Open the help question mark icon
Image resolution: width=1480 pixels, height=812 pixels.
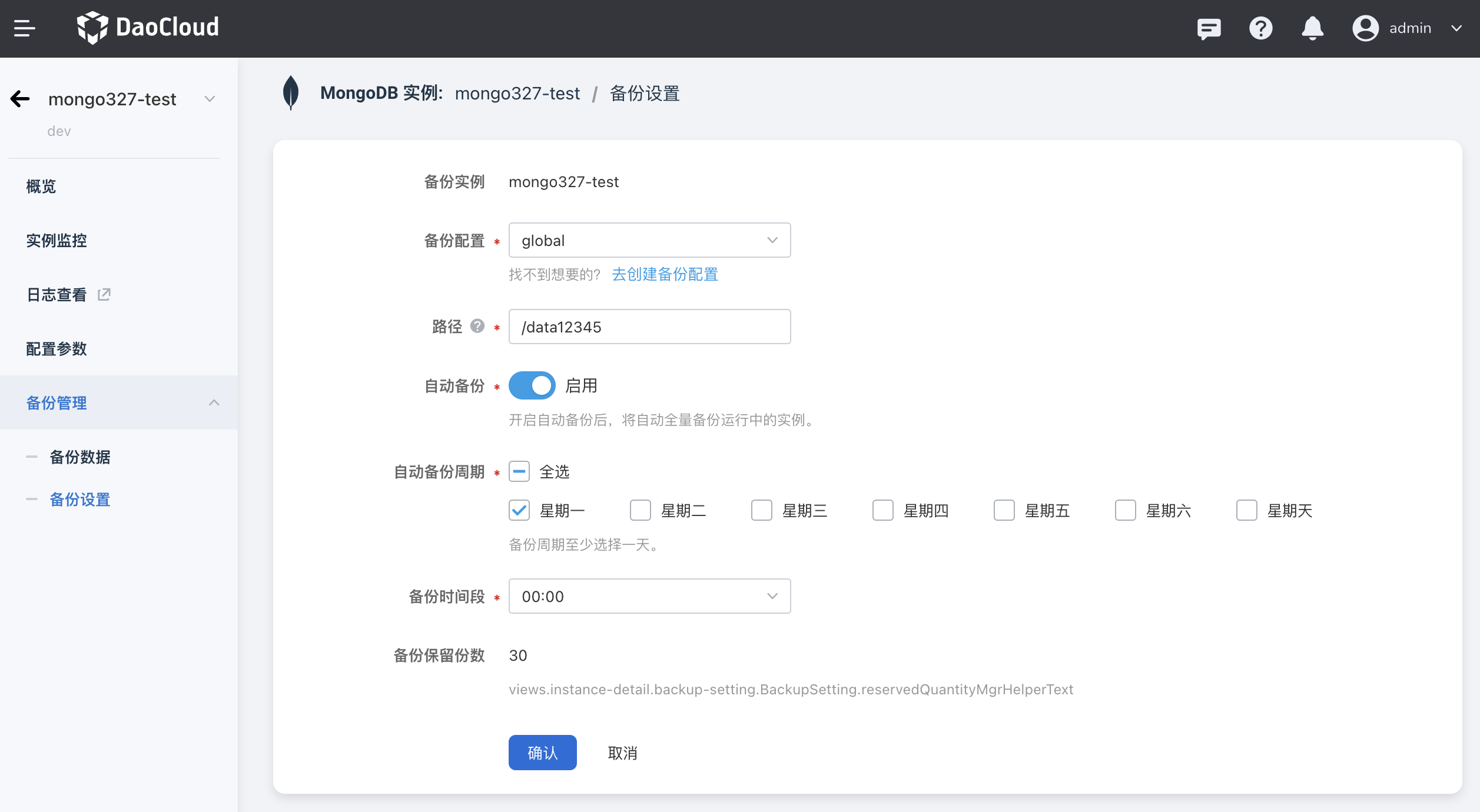[1260, 28]
